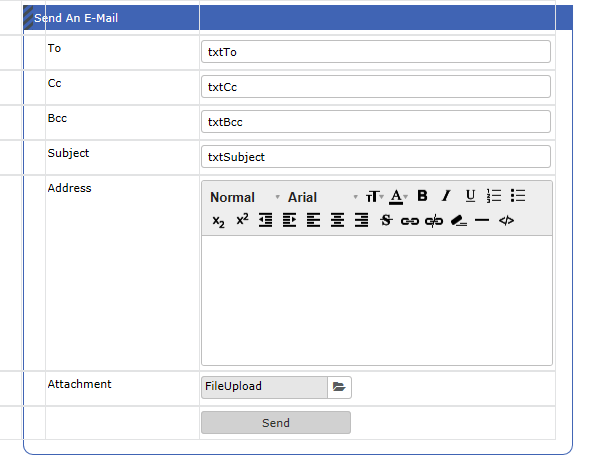Viewport: 594px width, 457px height.
Task: Open the Normal paragraph style dropdown
Action: pos(245,197)
